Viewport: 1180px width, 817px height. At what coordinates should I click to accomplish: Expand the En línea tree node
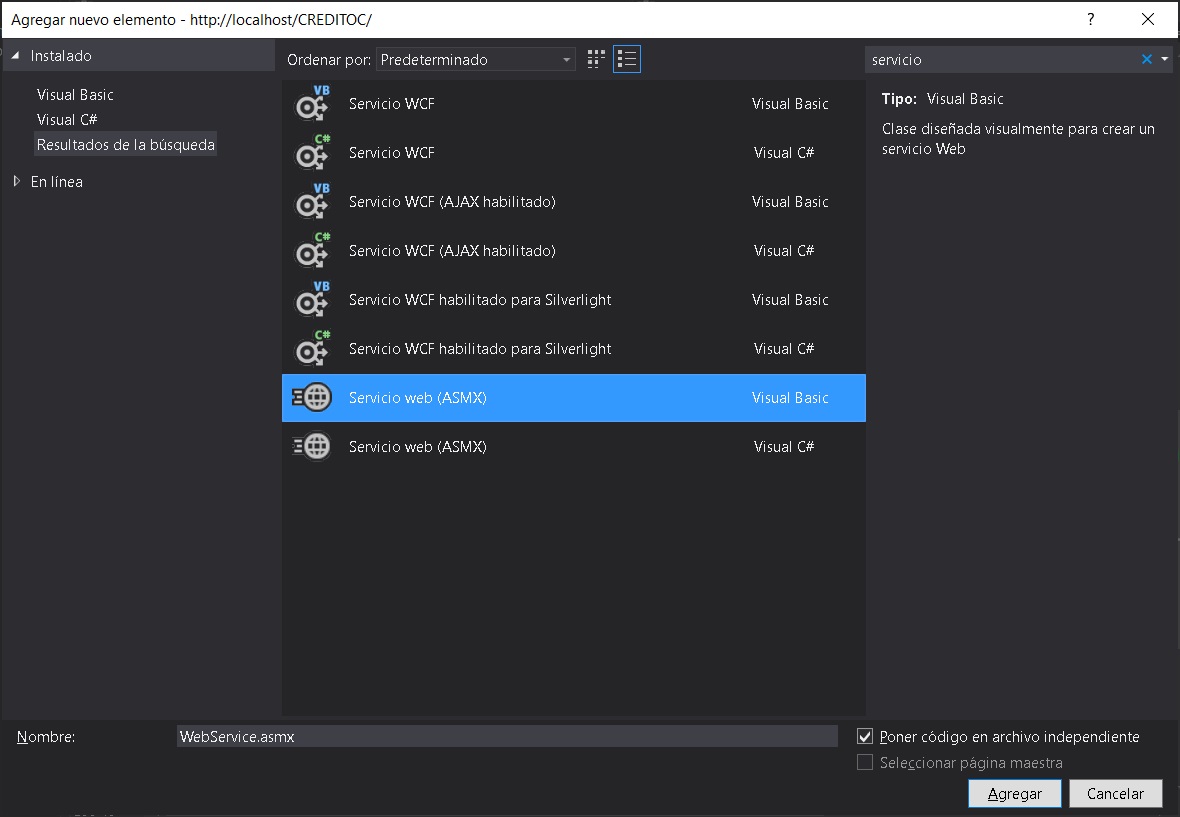[x=16, y=181]
